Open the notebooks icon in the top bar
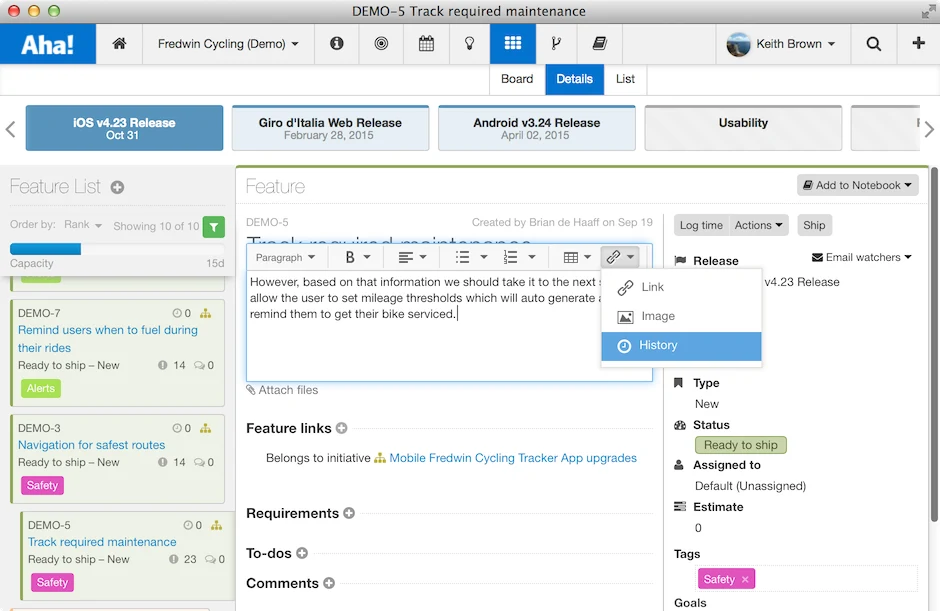This screenshot has width=940, height=611. (x=599, y=43)
